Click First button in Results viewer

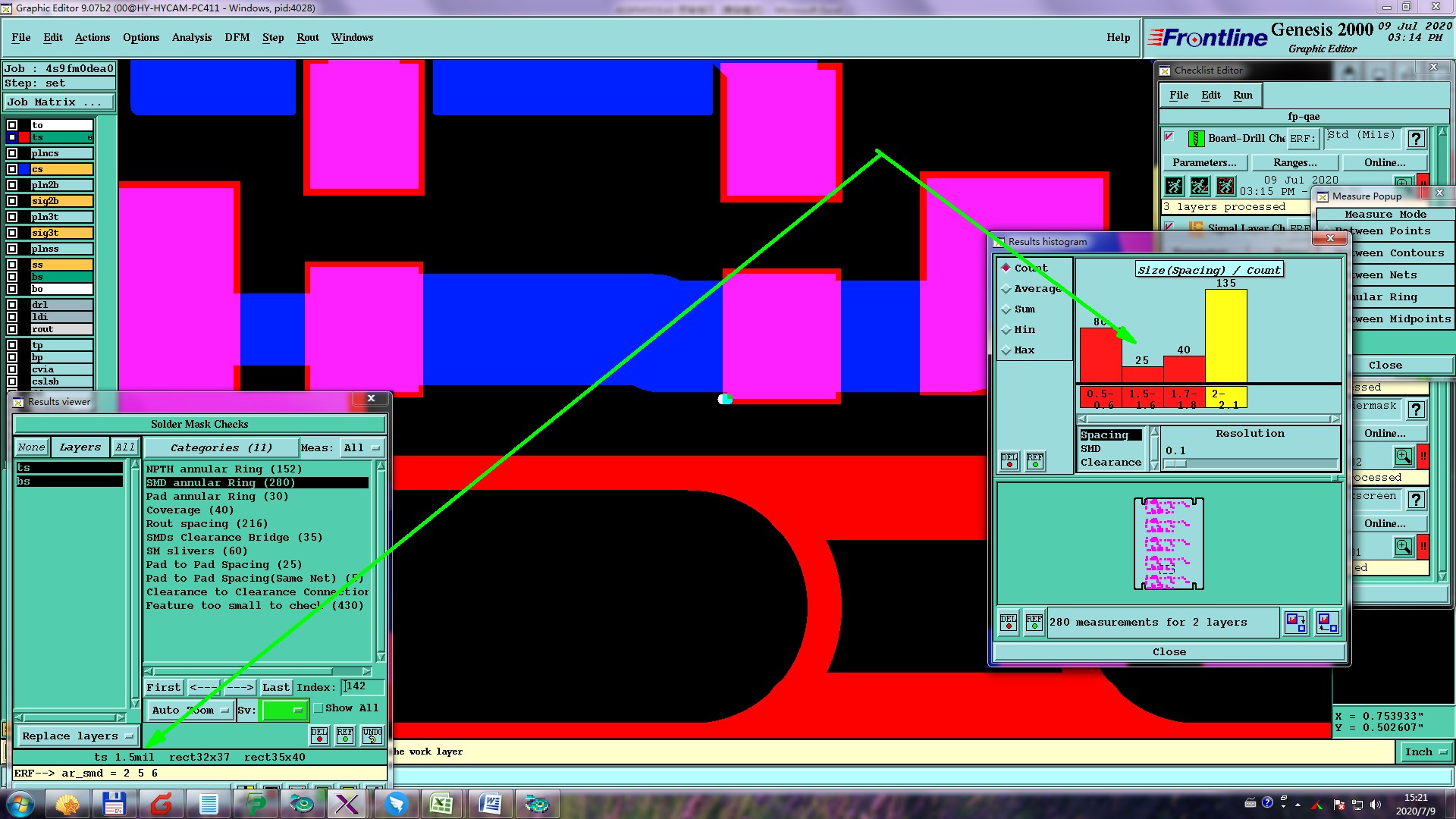pyautogui.click(x=164, y=687)
